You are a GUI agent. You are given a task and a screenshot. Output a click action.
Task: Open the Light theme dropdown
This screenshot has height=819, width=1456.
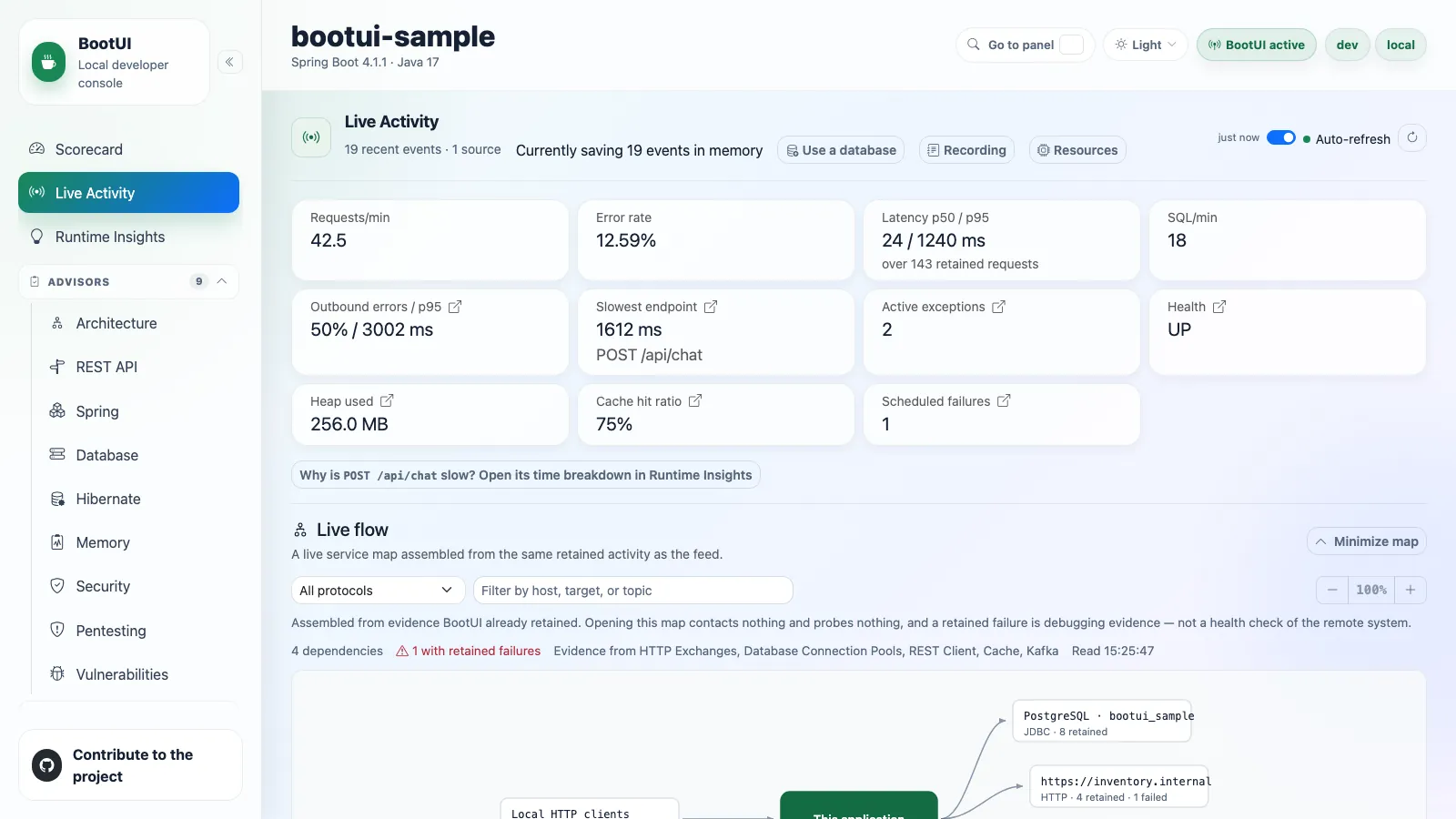1146,45
